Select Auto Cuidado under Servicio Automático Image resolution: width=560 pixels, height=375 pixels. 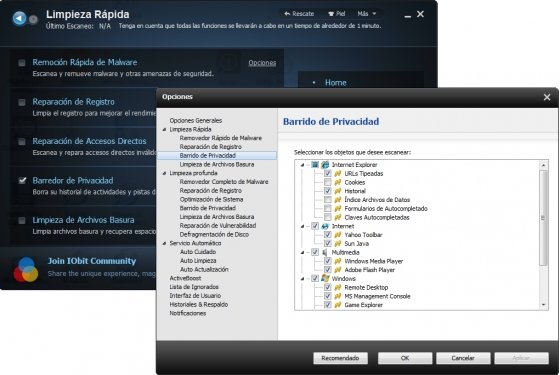point(198,252)
